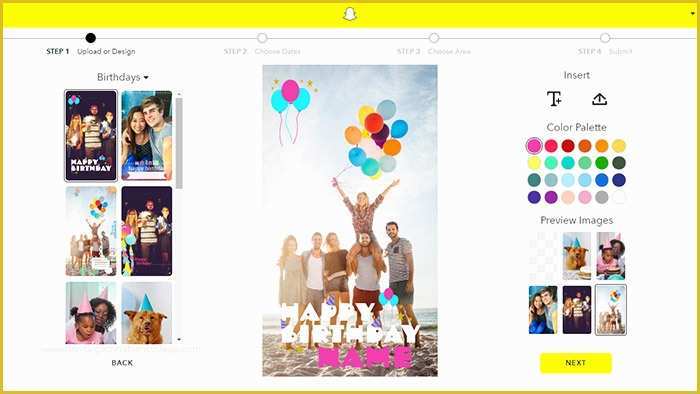Select the Add Text tool icon

coord(554,99)
